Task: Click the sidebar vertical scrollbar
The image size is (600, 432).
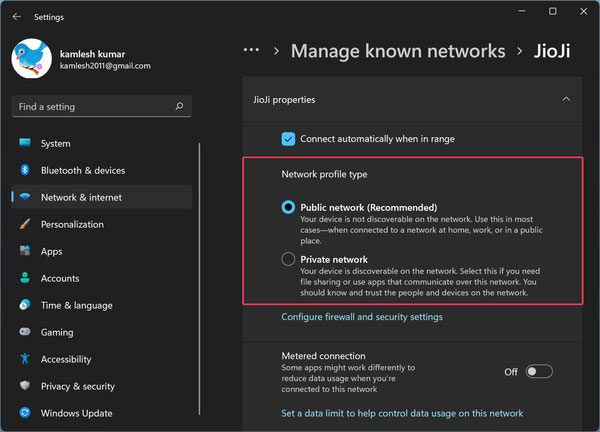Action: (199, 279)
